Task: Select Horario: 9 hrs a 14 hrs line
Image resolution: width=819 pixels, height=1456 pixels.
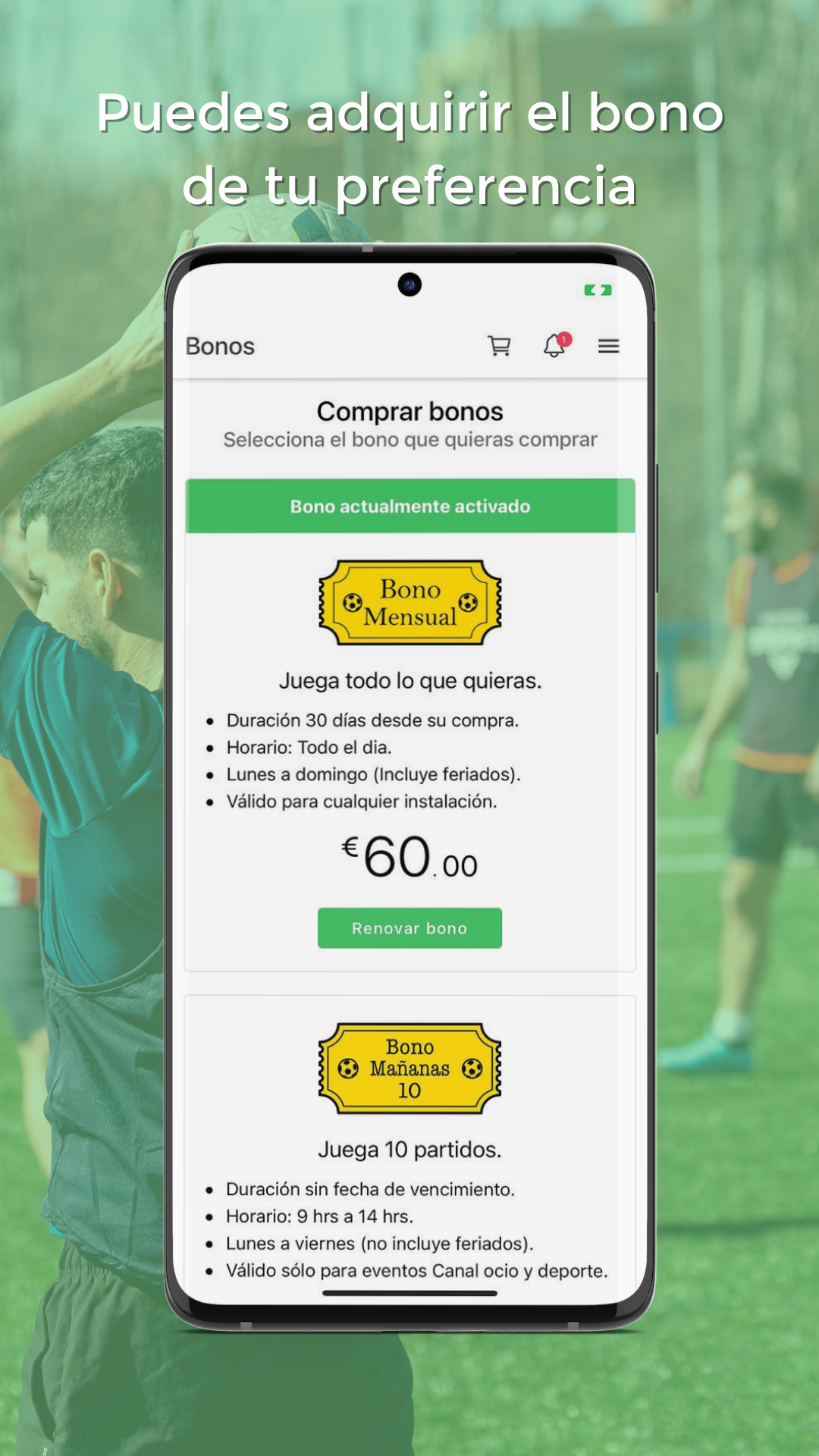Action: [319, 1216]
